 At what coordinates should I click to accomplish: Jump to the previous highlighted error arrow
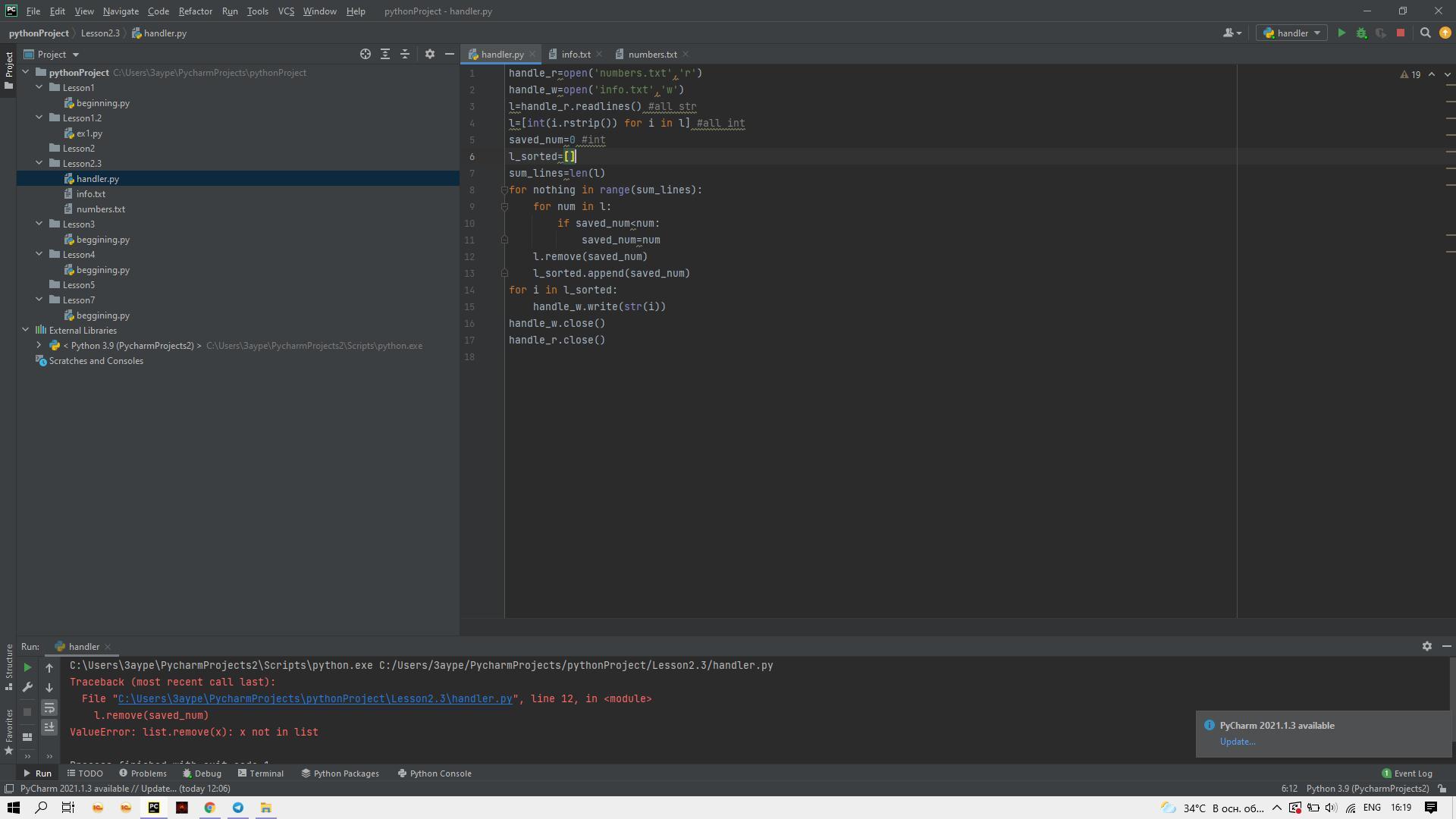click(1432, 75)
